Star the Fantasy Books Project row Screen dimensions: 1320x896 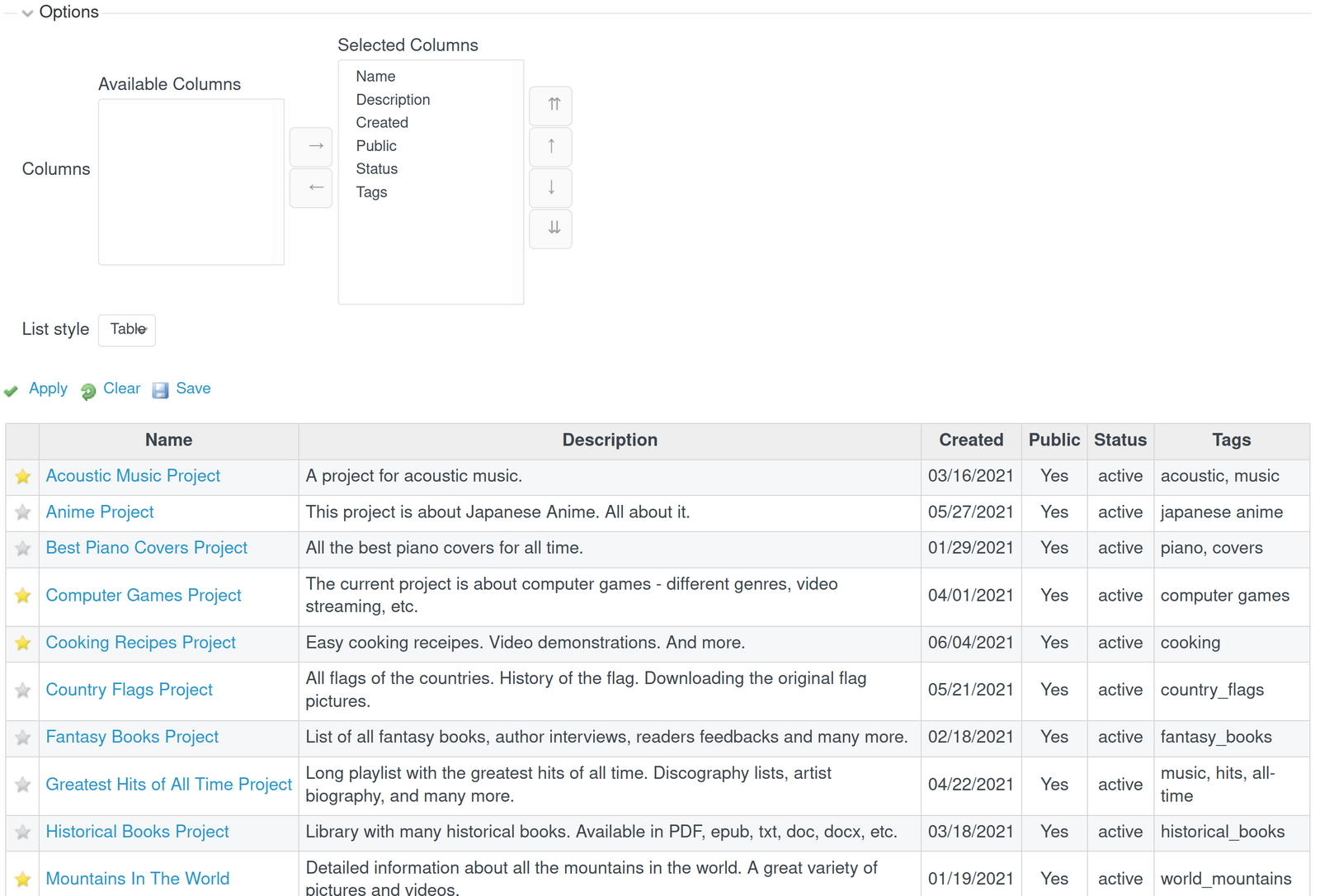tap(22, 738)
